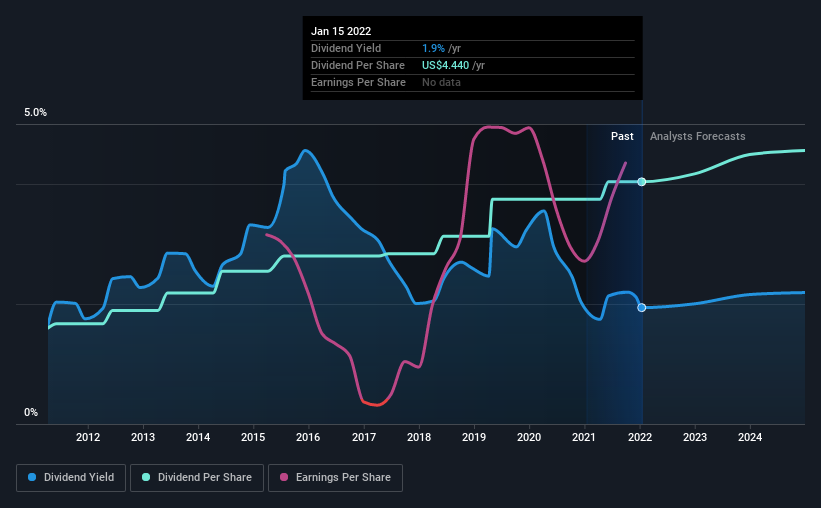Select the 2024 label on the x-axis
821x508 pixels.
click(x=750, y=437)
